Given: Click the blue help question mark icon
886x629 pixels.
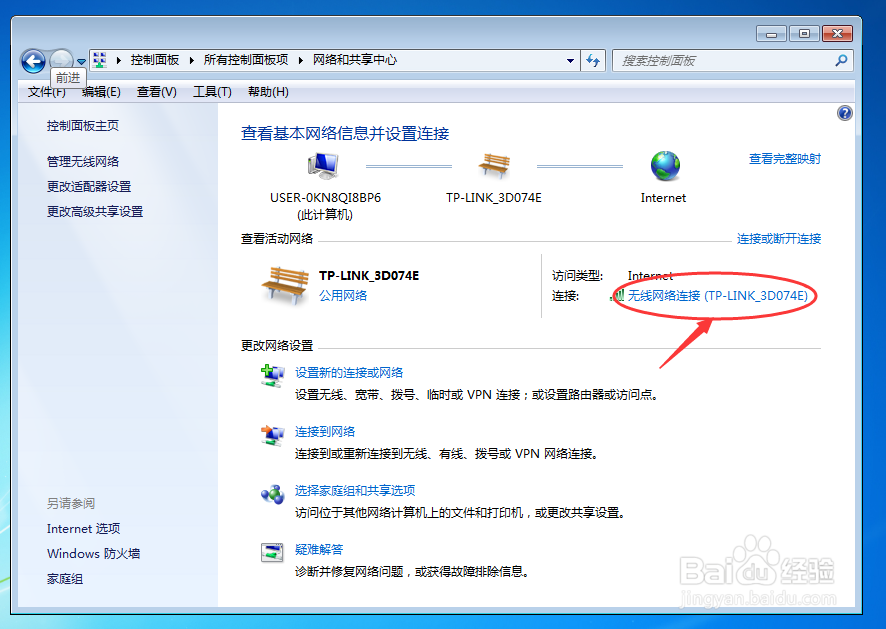Looking at the screenshot, I should [x=844, y=113].
